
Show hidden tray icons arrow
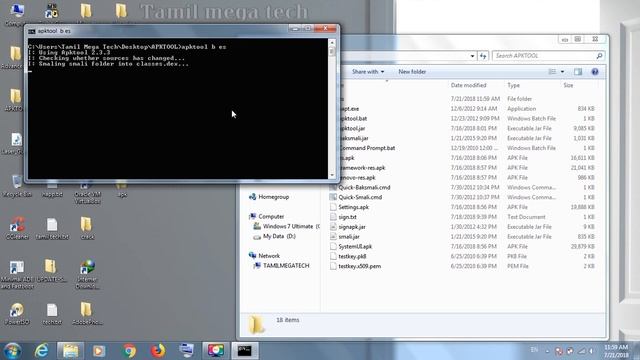point(548,351)
